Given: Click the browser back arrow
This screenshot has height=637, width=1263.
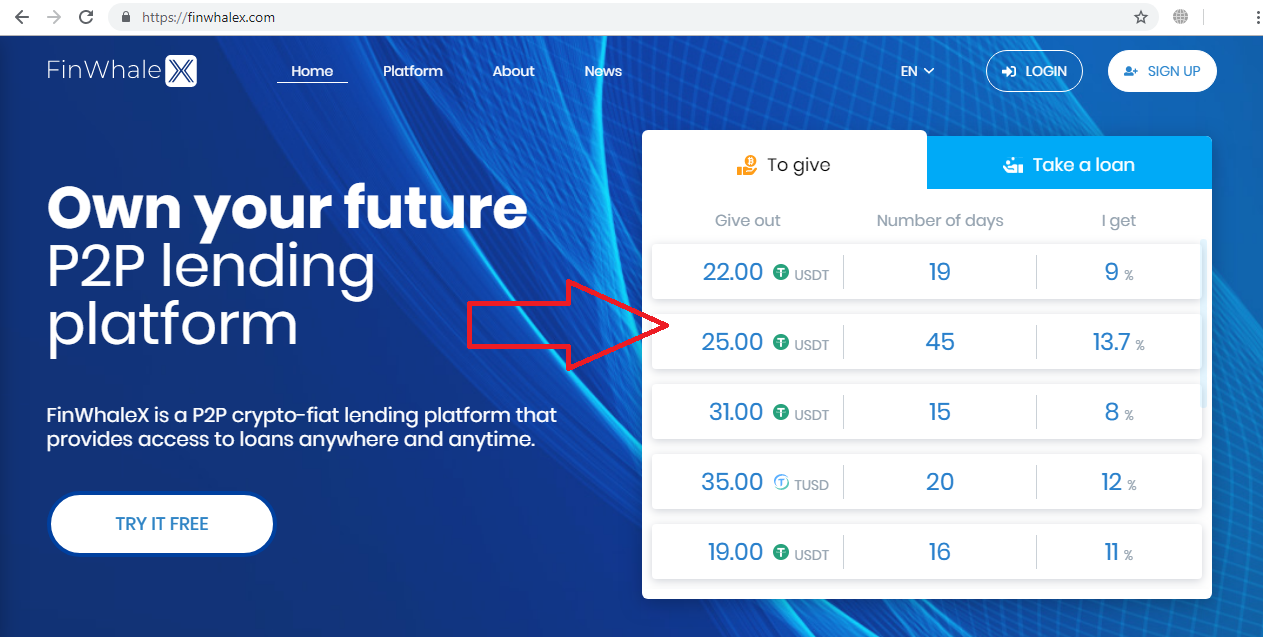Looking at the screenshot, I should coord(22,17).
